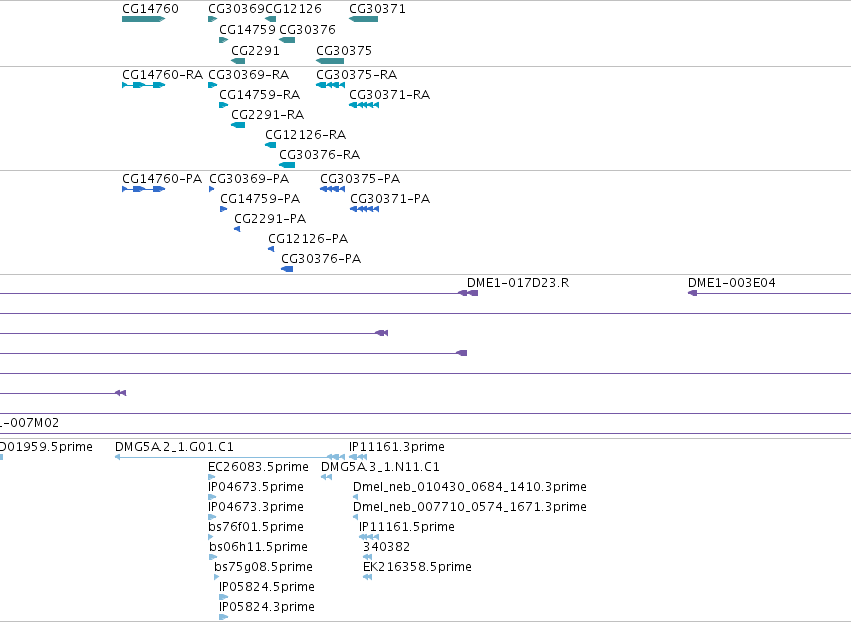
Task: Click protein CG30375-PA label
Action: click(x=360, y=179)
